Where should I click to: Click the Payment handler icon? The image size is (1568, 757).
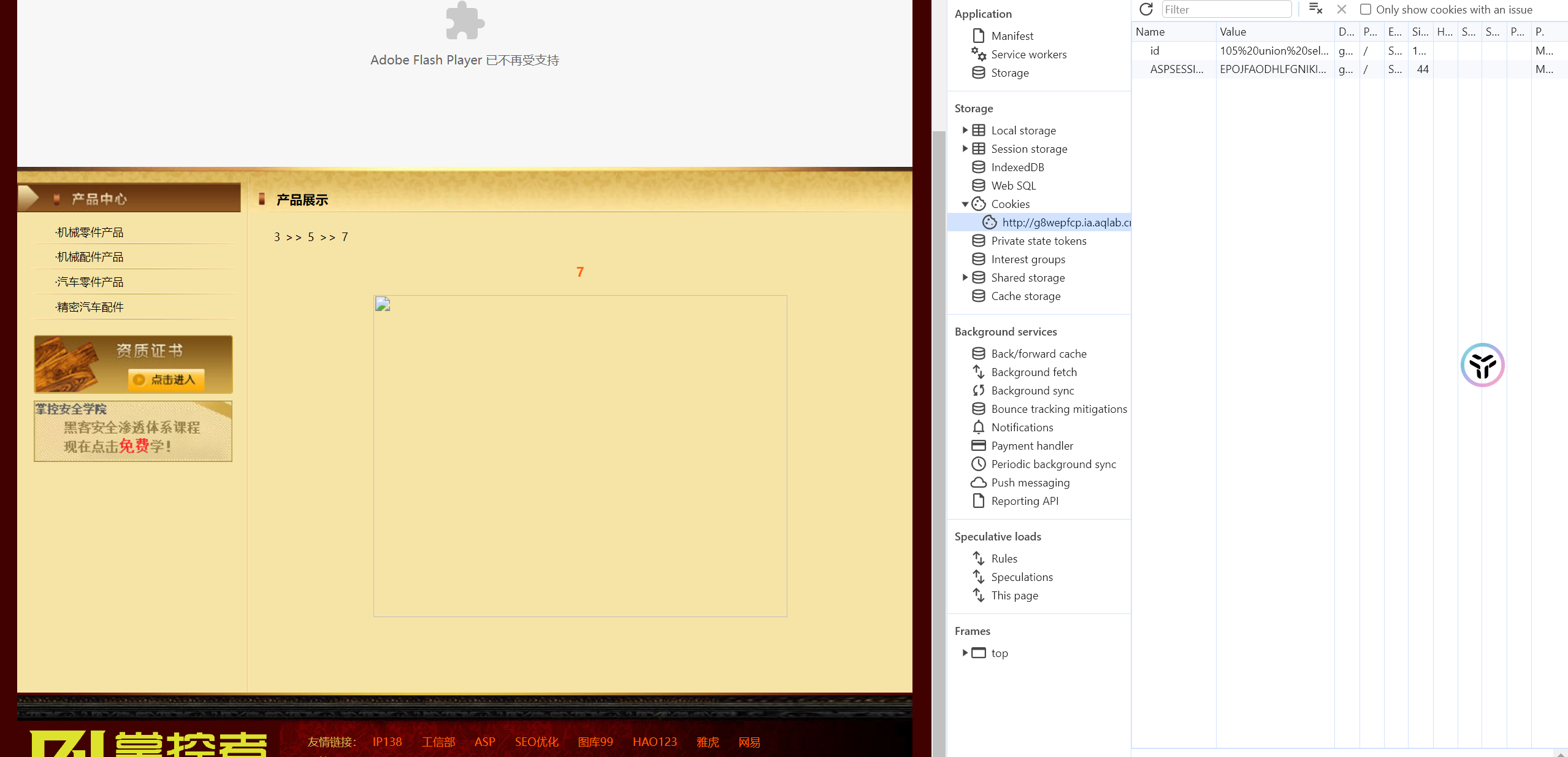pyautogui.click(x=977, y=445)
